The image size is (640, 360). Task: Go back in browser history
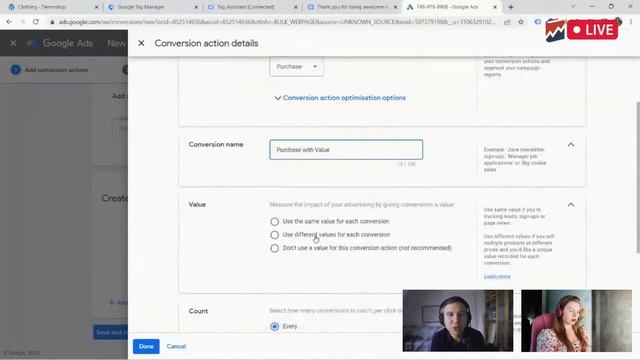[x=9, y=22]
